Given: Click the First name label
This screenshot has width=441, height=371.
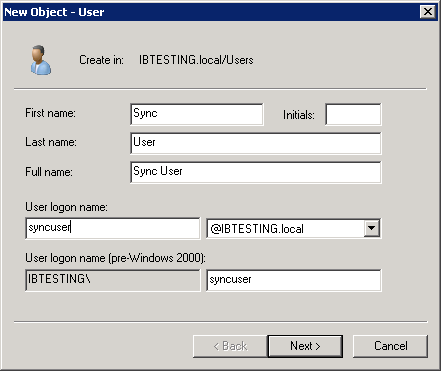Looking at the screenshot, I should [x=50, y=113].
